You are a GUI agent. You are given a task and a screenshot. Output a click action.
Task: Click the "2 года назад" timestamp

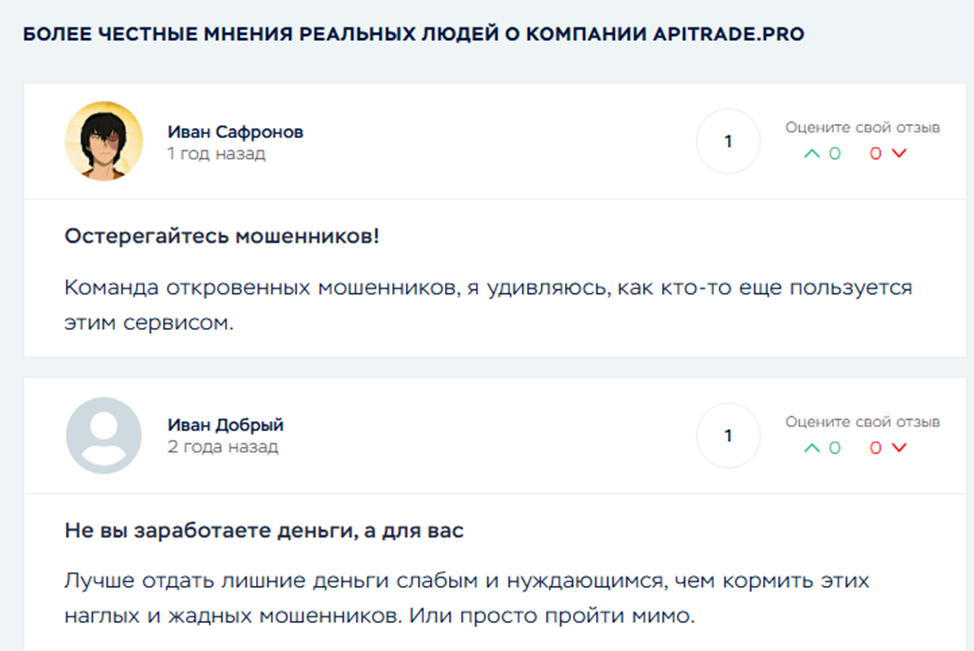click(x=222, y=447)
